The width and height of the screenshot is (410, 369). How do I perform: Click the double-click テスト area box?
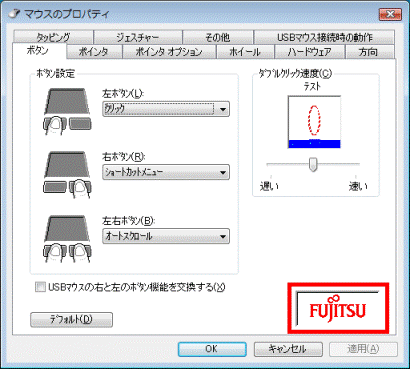click(314, 122)
